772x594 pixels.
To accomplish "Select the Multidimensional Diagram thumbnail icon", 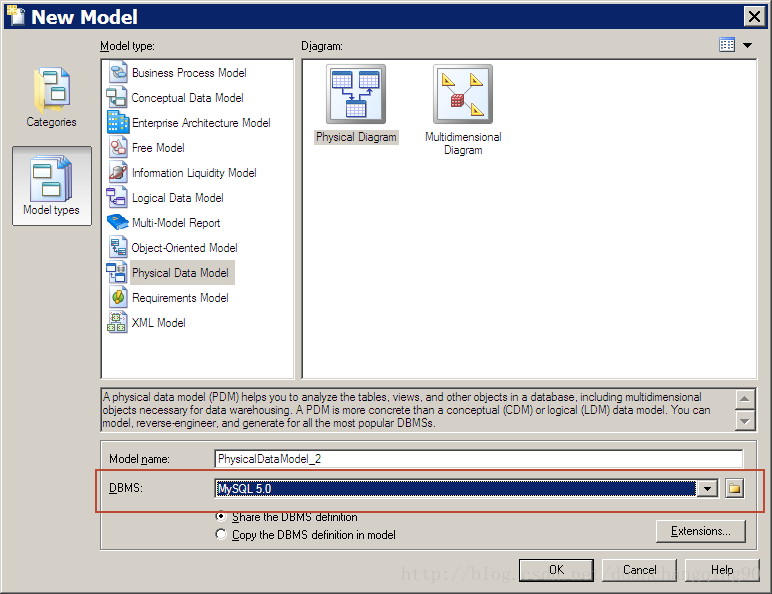I will pos(463,94).
